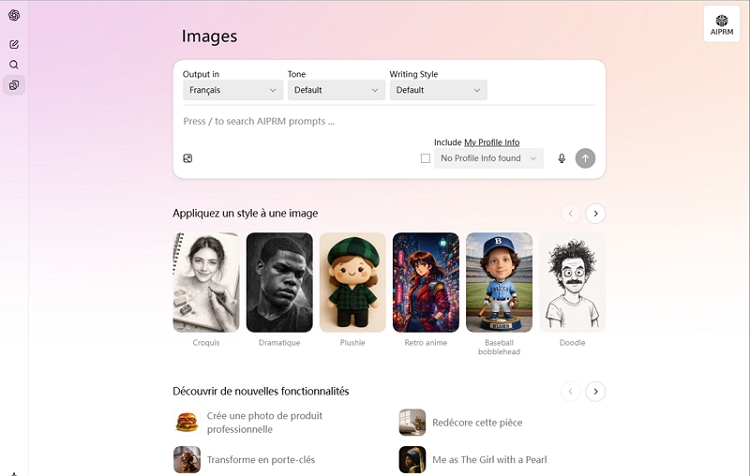Click the Images page heading
750x476 pixels.
click(210, 36)
